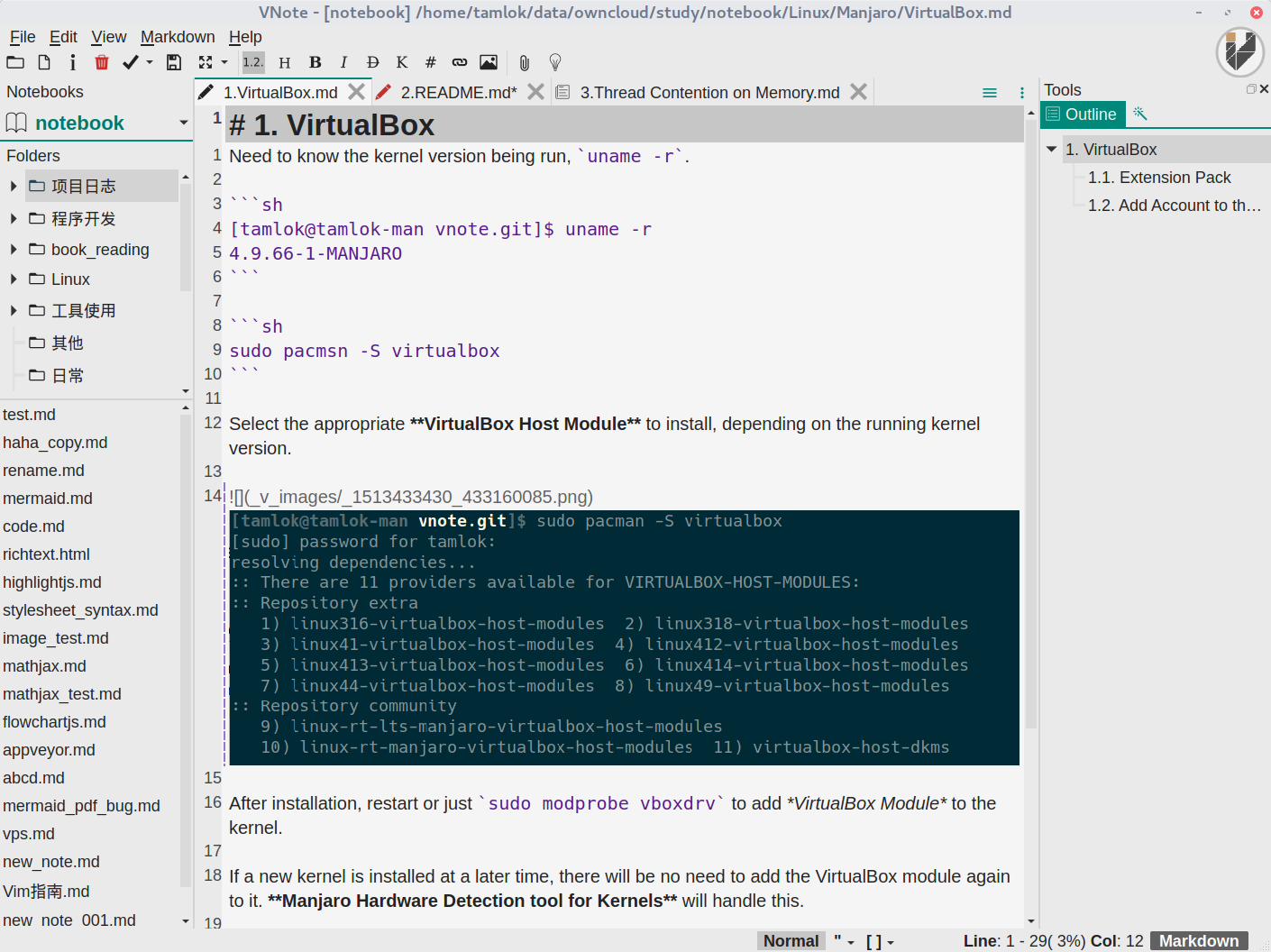Insert a heading with the H icon
This screenshot has height=952, width=1271.
[285, 62]
